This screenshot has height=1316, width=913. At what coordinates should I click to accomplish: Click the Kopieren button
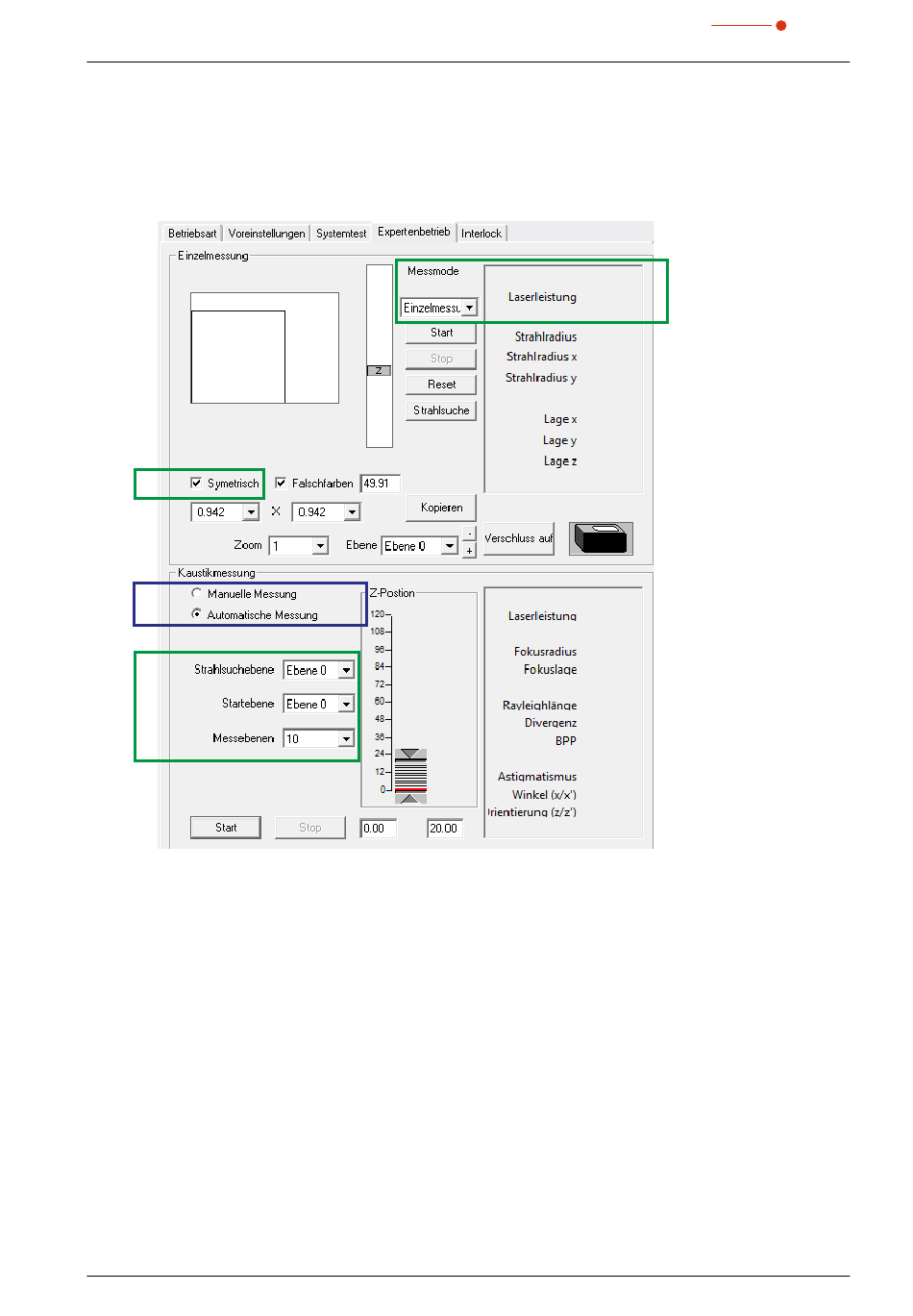coord(441,508)
